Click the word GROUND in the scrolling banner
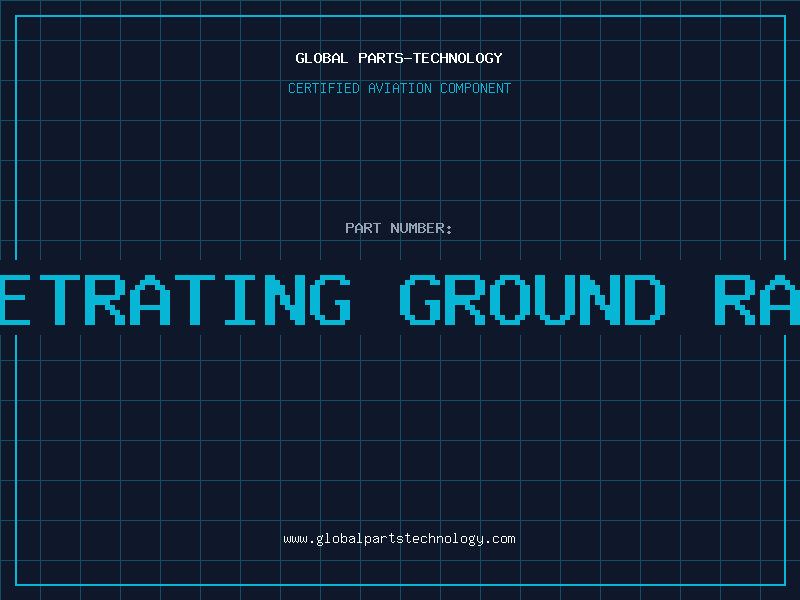This screenshot has width=800, height=600. pos(532,298)
